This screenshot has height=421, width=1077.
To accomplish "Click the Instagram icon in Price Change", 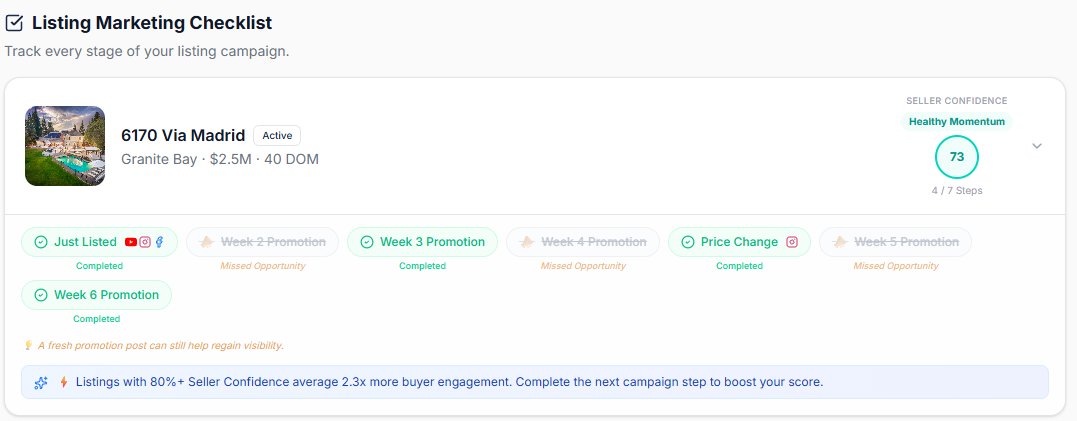I will (x=792, y=242).
